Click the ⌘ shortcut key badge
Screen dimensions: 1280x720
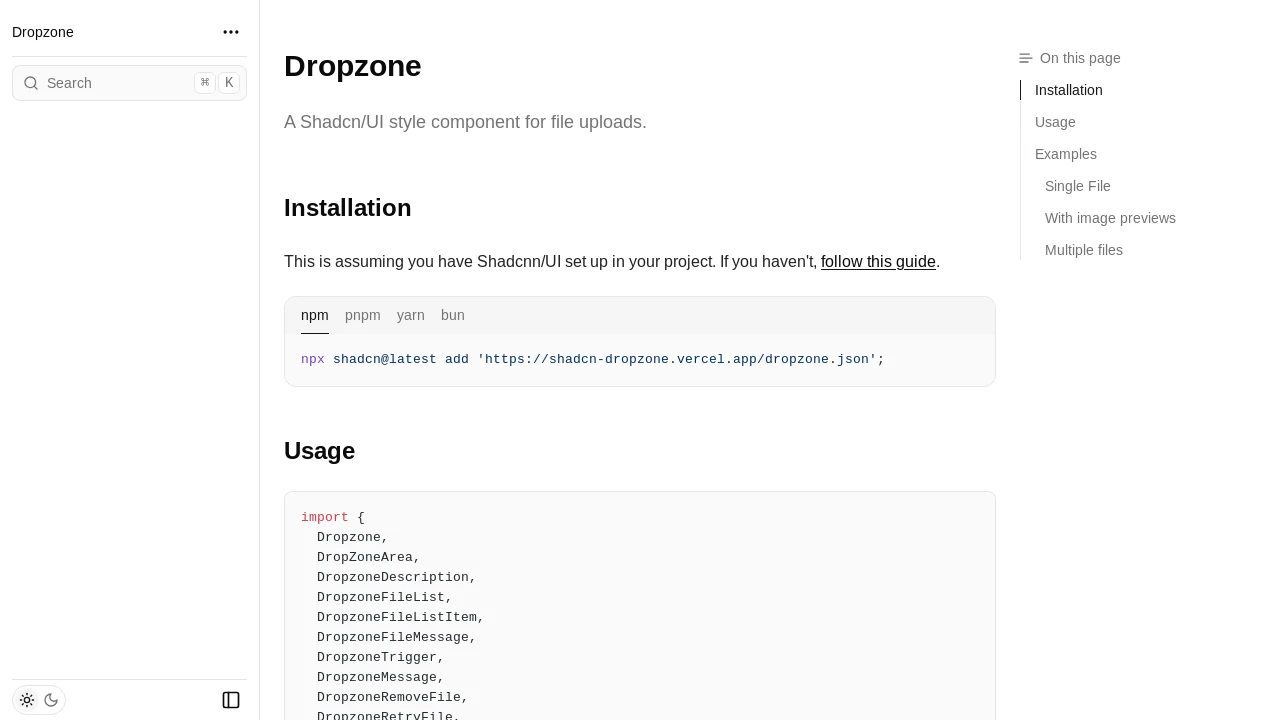tap(205, 83)
